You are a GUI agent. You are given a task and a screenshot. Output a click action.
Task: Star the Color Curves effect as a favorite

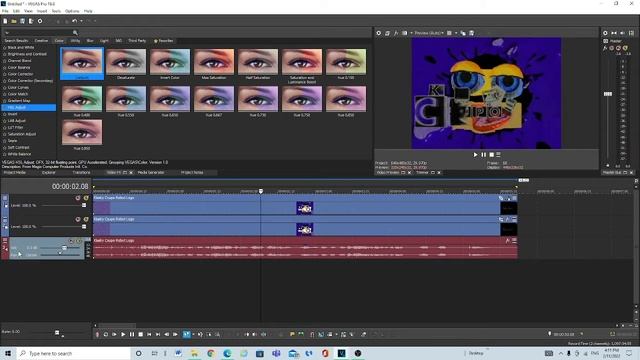tap(5, 88)
